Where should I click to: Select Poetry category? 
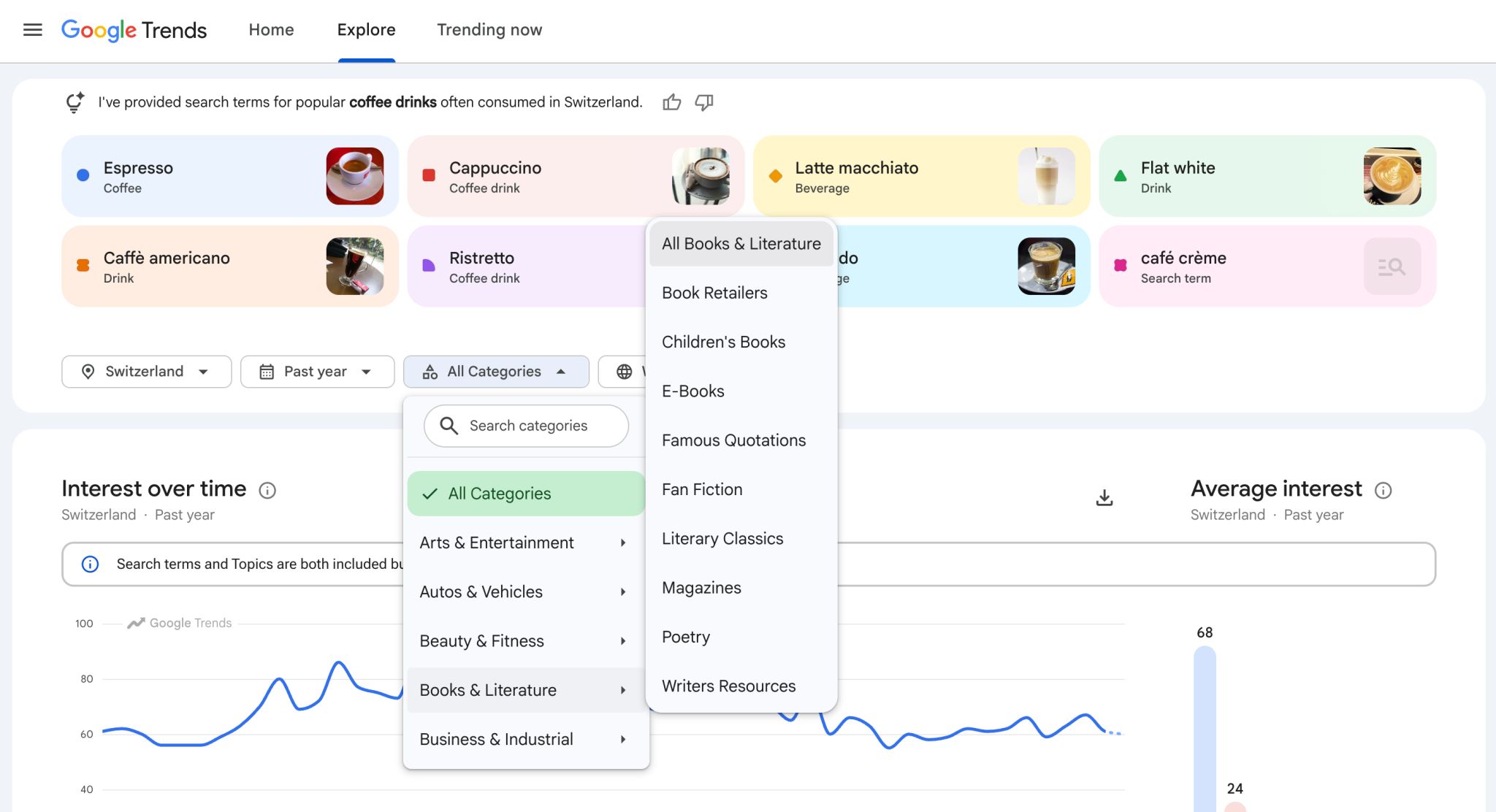741,637
